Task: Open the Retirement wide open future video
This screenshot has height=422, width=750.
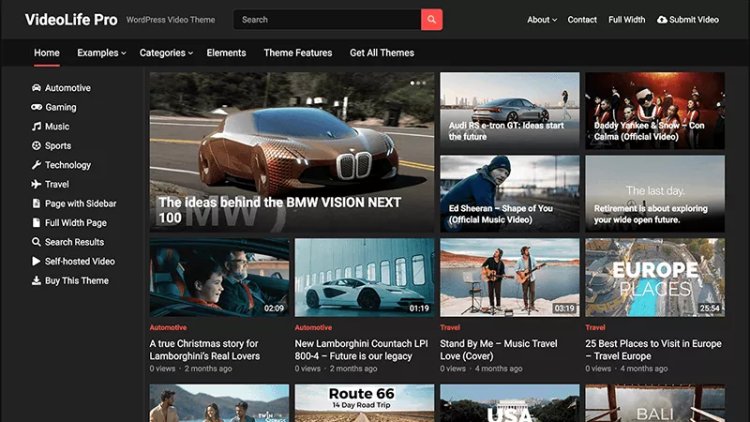Action: click(655, 194)
